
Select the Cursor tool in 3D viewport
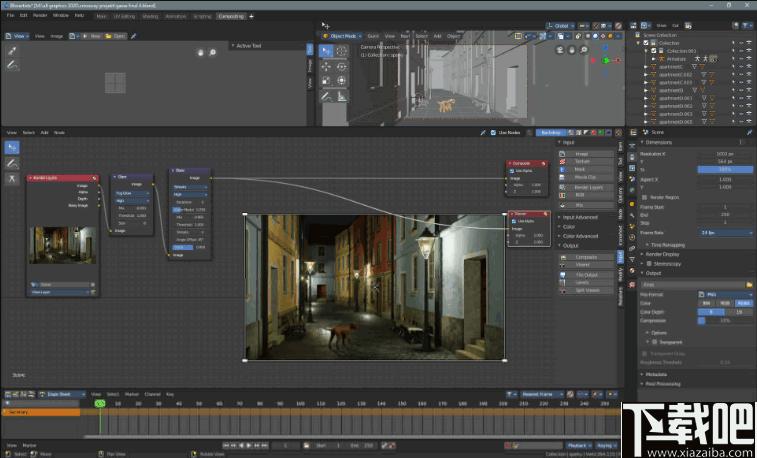click(x=342, y=51)
